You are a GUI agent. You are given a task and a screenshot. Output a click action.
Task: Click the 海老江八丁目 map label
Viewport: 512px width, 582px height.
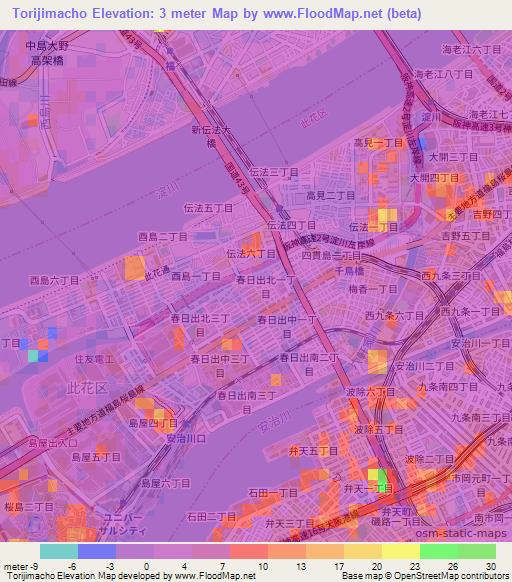(443, 74)
